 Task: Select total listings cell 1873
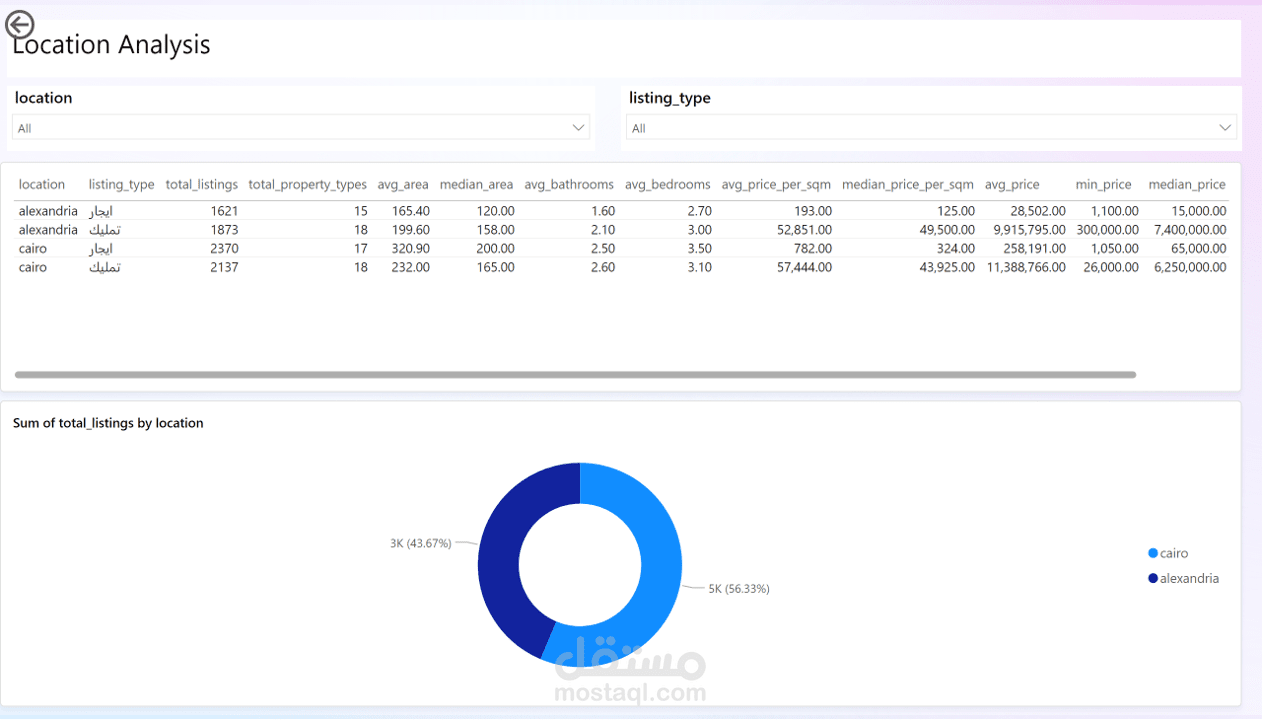click(224, 230)
